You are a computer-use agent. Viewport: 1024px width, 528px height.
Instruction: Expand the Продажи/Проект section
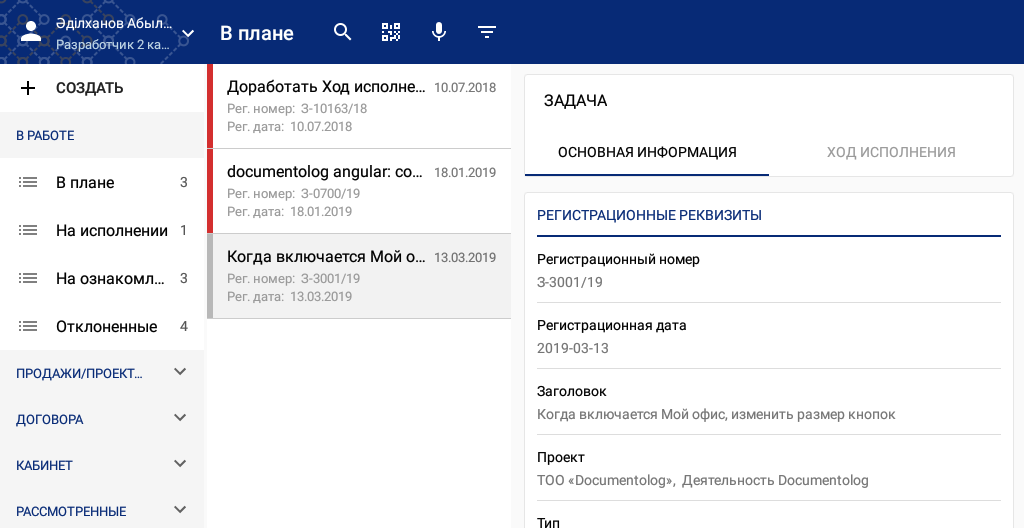[180, 372]
